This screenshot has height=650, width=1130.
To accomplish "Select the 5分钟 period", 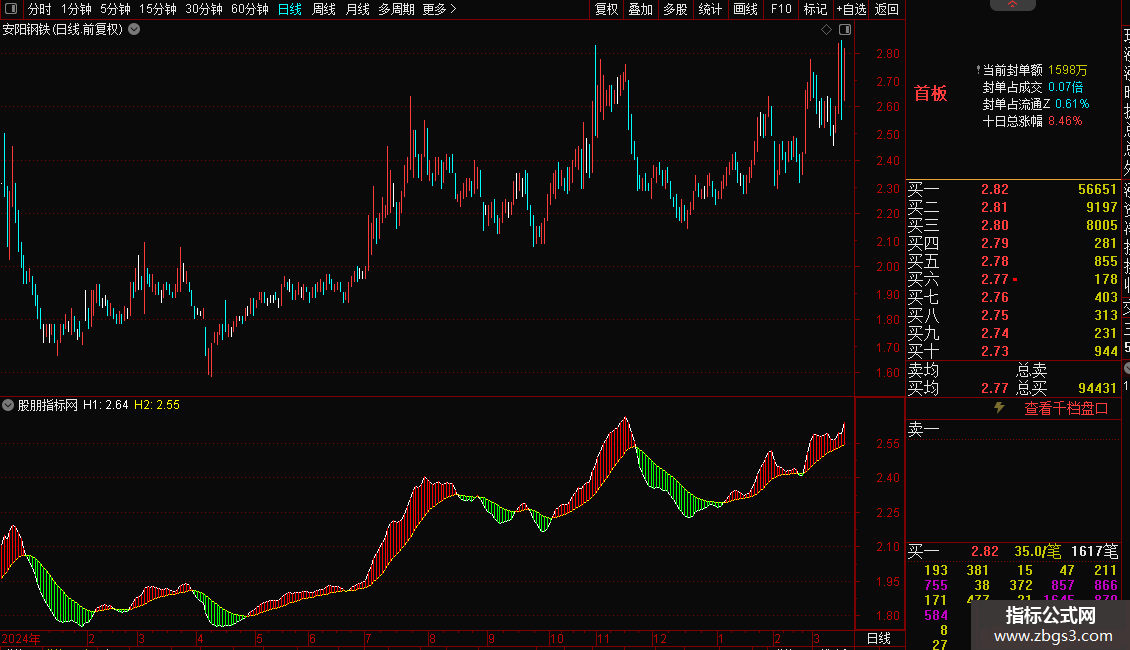I will tap(115, 9).
